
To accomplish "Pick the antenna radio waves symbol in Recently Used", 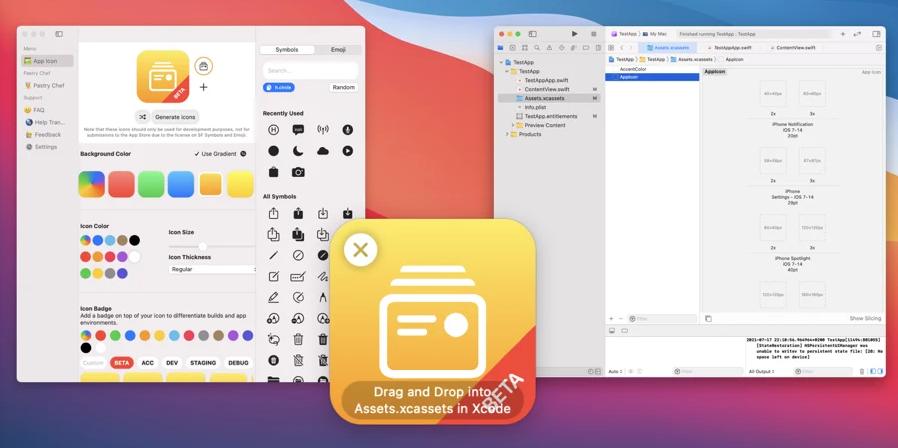I will [x=323, y=130].
